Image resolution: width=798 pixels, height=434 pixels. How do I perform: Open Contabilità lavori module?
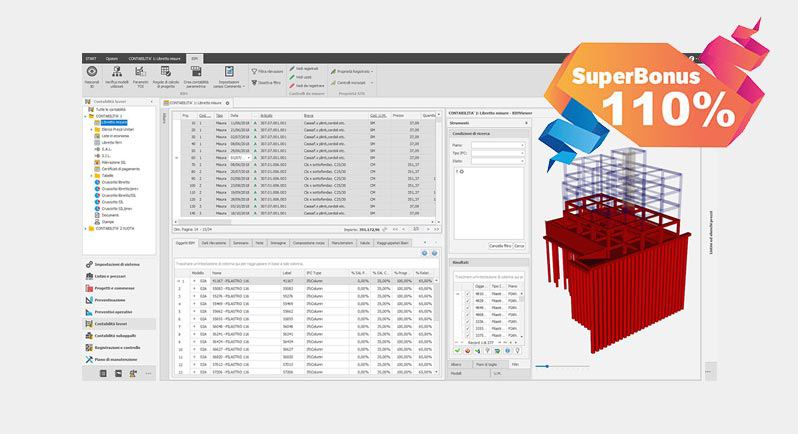click(119, 324)
